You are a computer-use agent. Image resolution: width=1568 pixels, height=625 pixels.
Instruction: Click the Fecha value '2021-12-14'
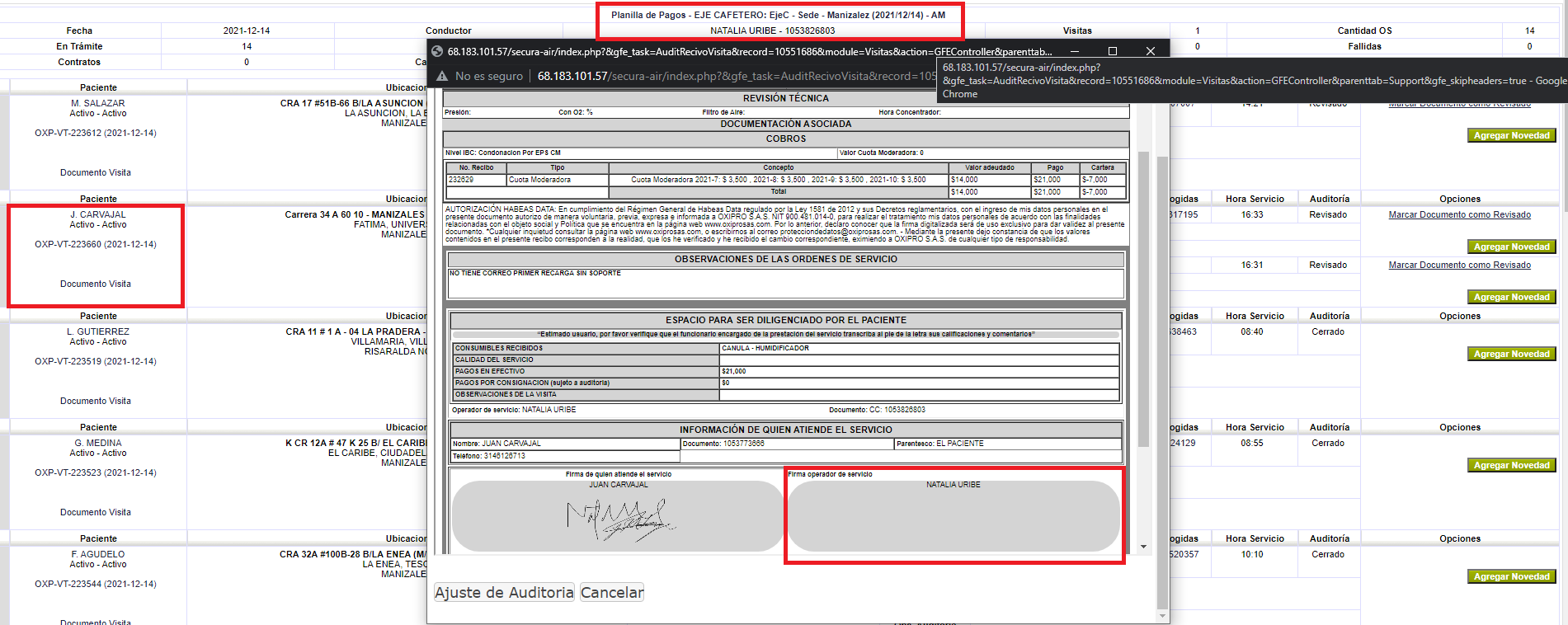(x=247, y=31)
